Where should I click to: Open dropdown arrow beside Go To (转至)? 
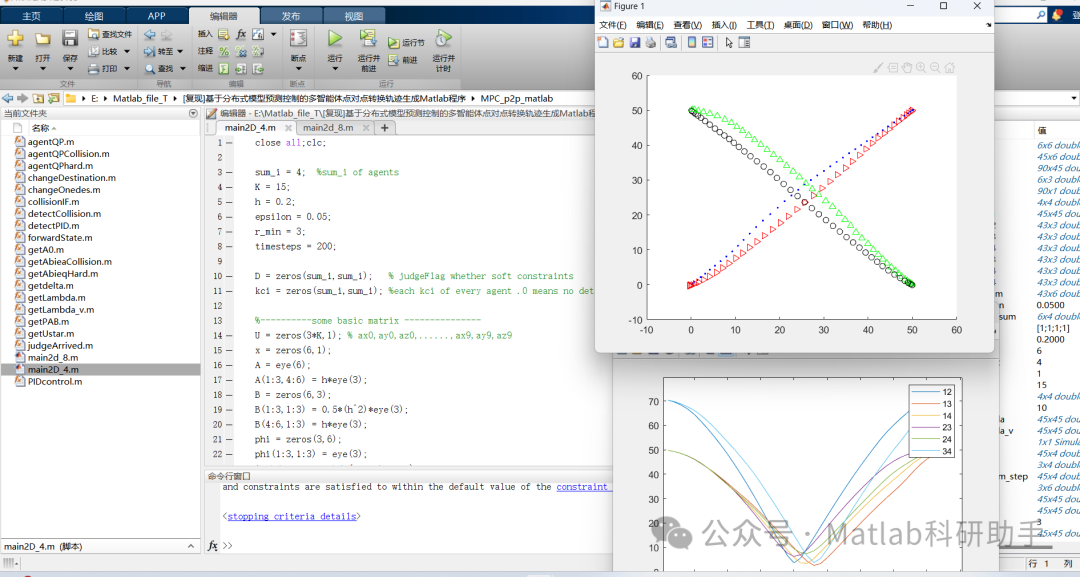180,52
